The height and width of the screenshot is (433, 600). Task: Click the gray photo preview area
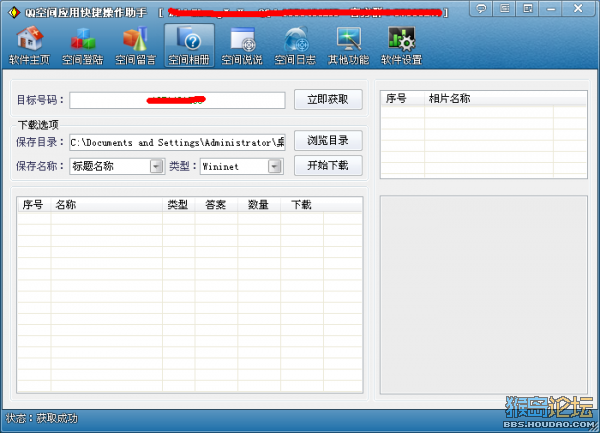tap(483, 295)
